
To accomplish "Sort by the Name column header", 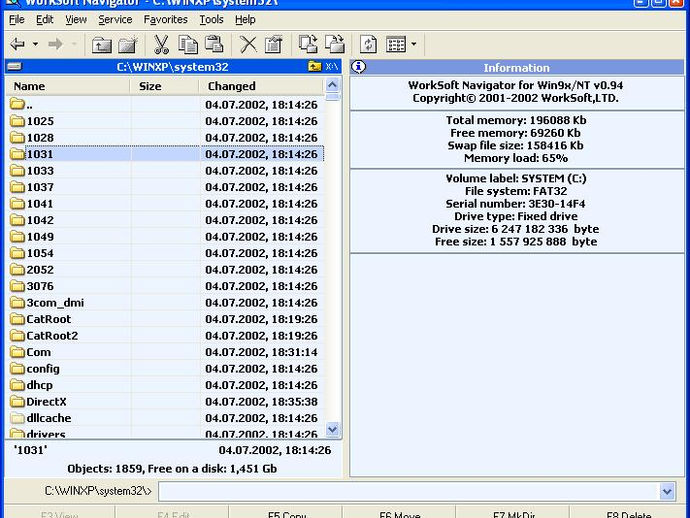I will [68, 86].
